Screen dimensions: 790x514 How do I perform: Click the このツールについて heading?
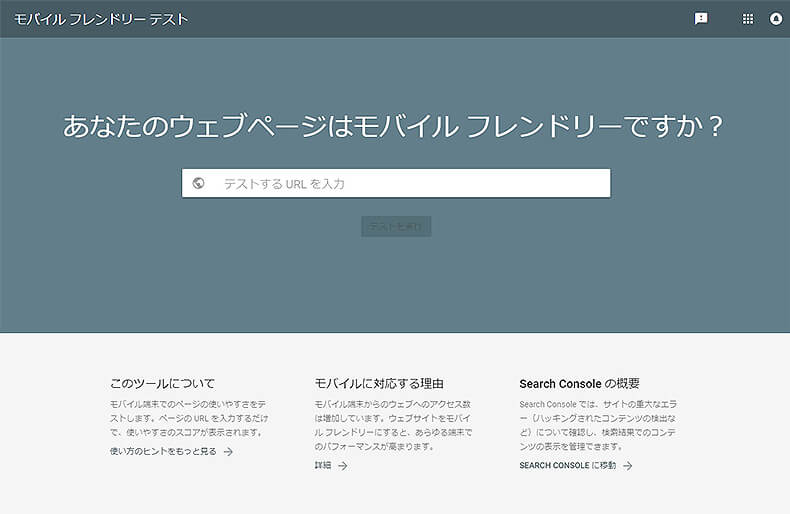click(162, 383)
